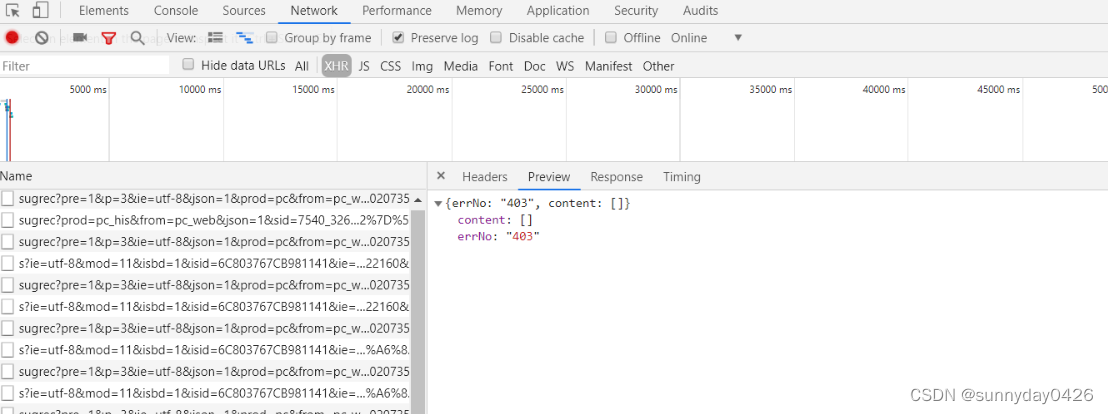The image size is (1108, 414).
Task: Click the 25000 ms timeline marker
Action: pos(543,90)
